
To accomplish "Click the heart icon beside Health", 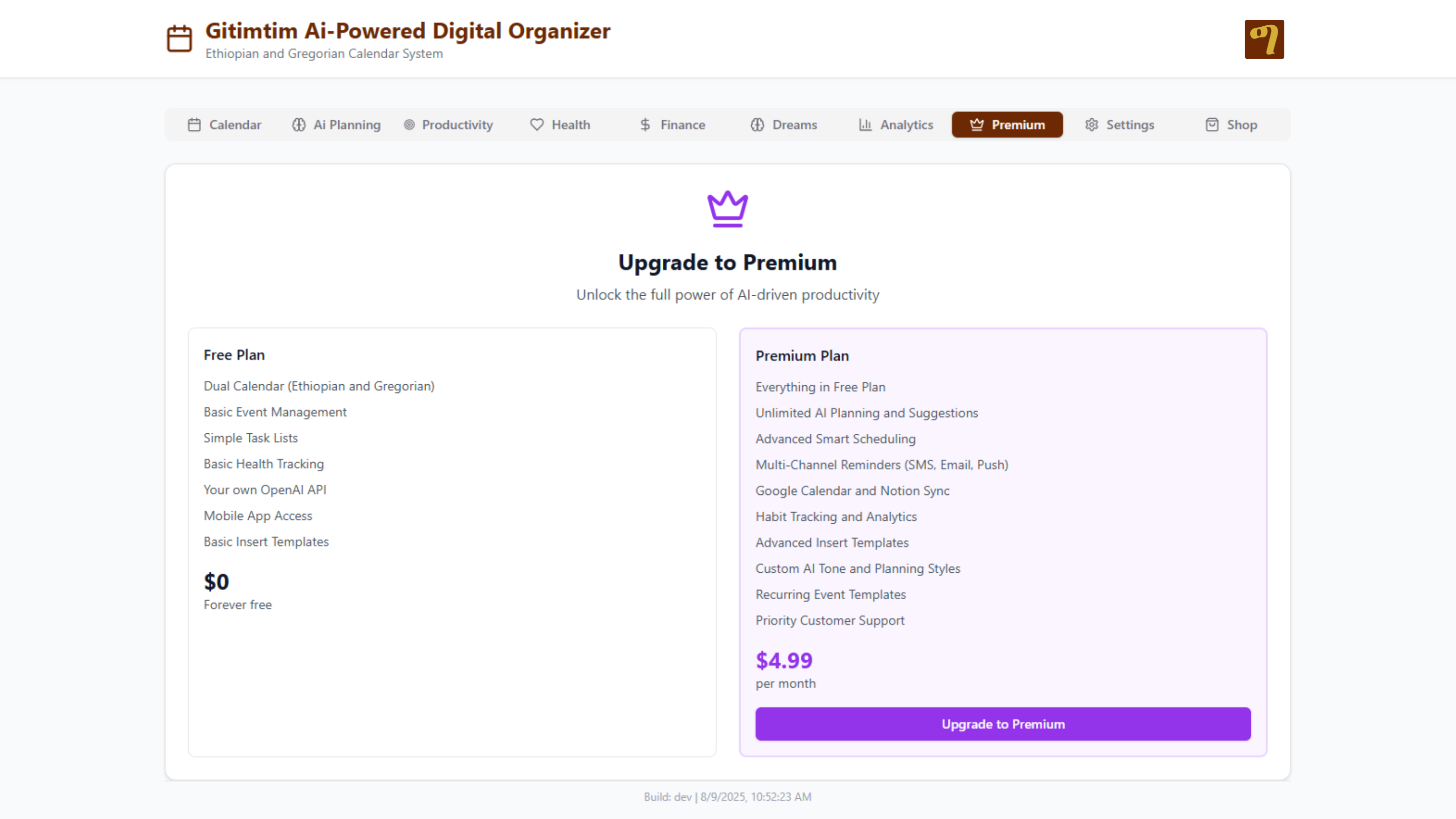I will click(x=536, y=125).
